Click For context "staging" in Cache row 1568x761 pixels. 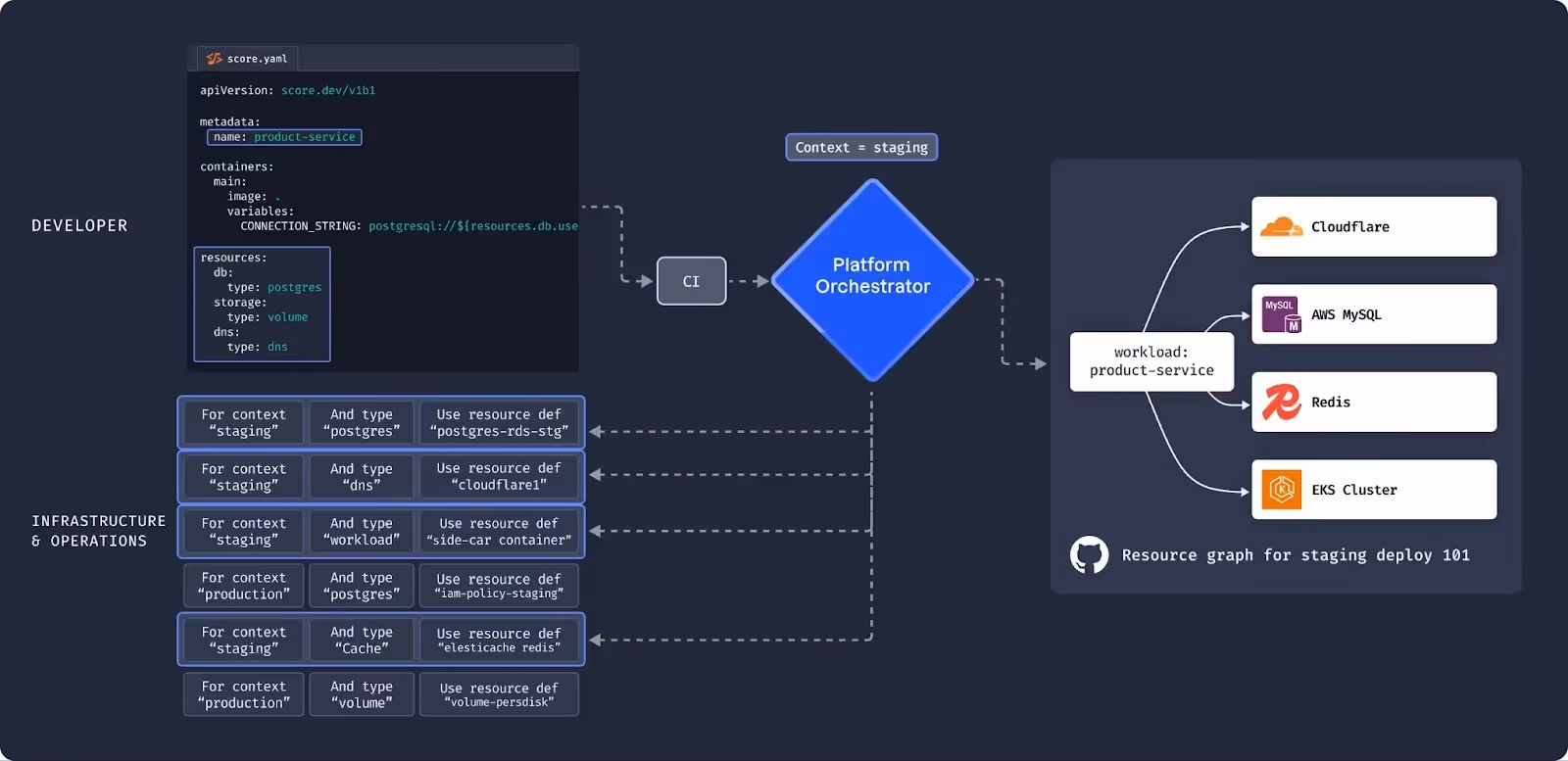tap(244, 640)
